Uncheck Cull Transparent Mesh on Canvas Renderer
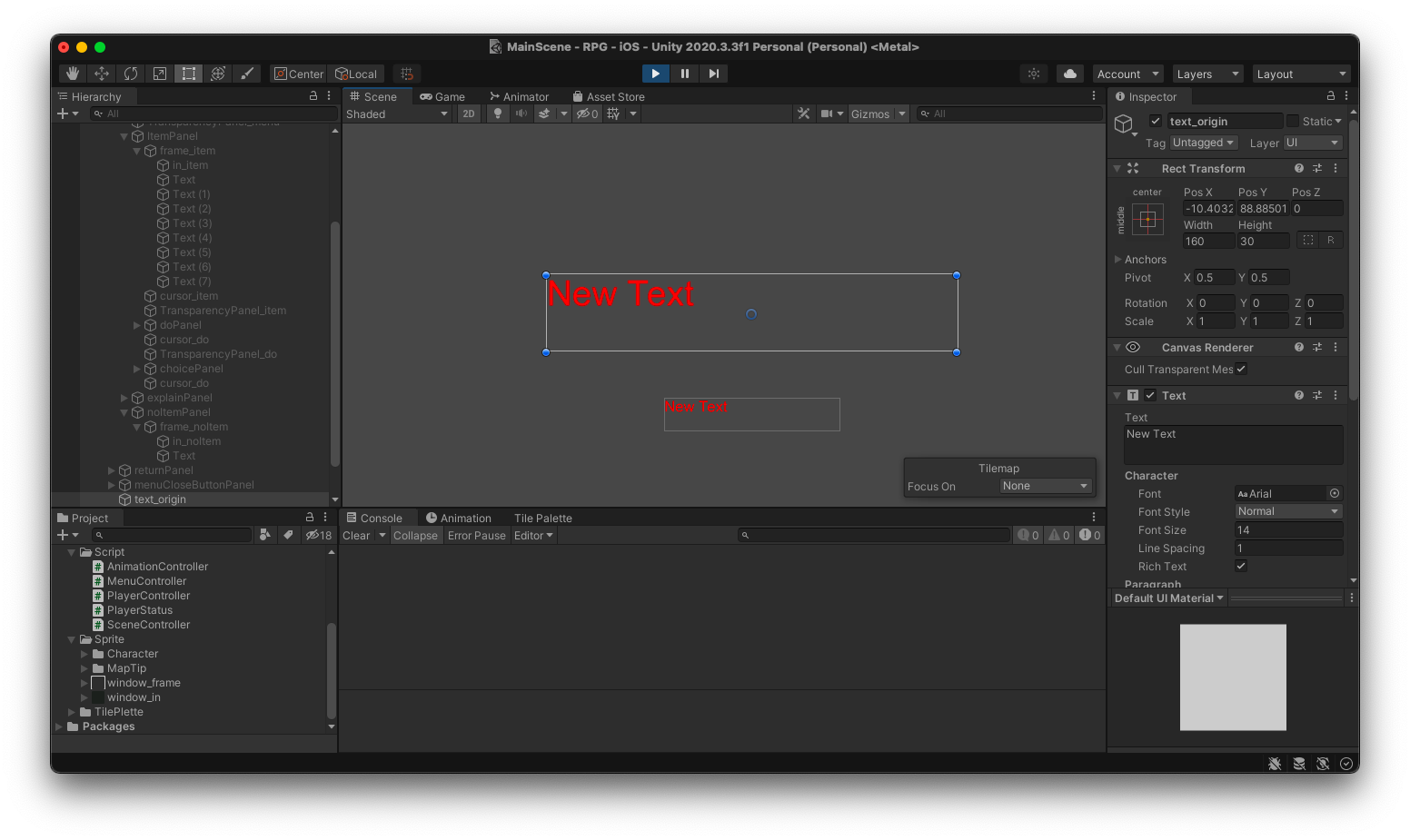 pos(1241,369)
